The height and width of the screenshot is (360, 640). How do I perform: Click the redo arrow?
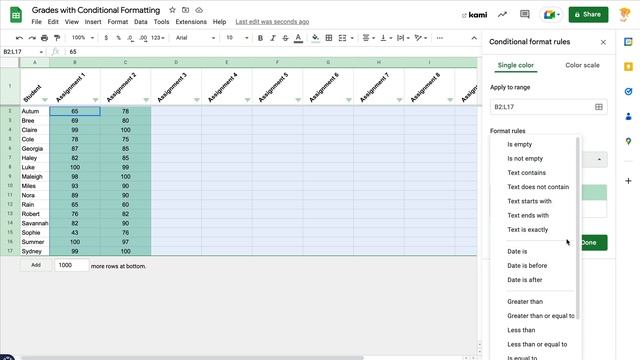pos(32,38)
